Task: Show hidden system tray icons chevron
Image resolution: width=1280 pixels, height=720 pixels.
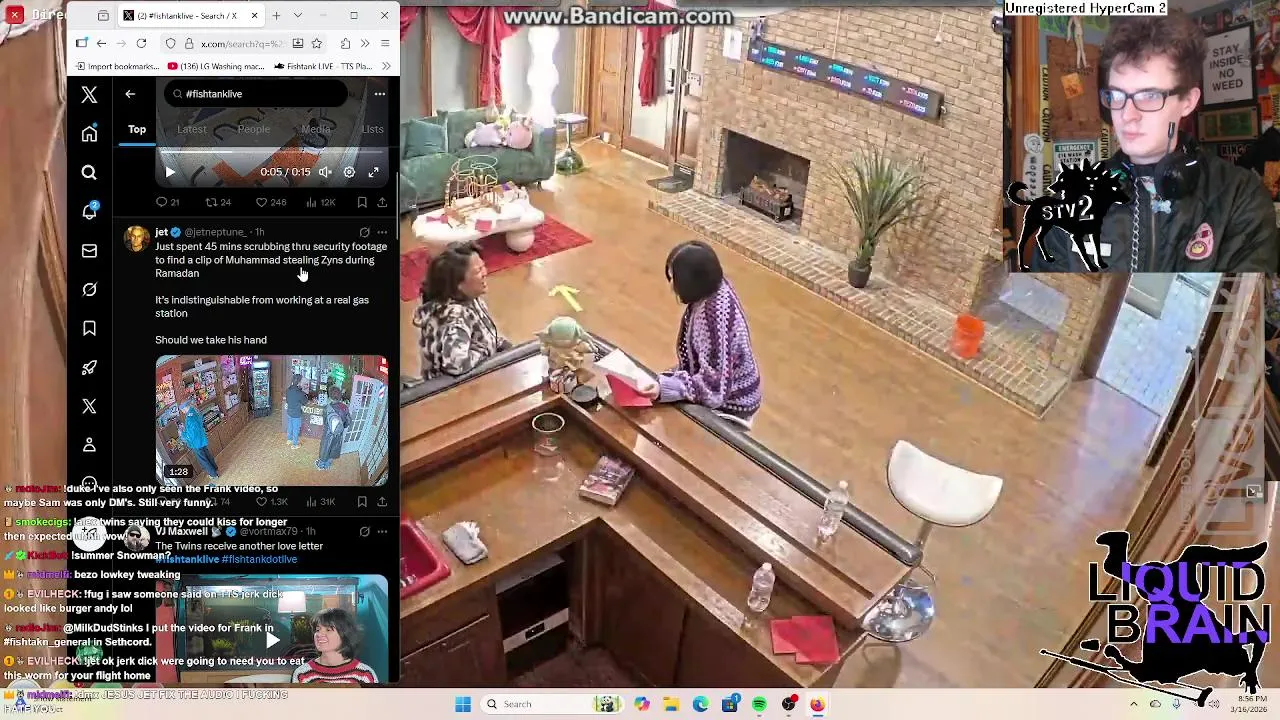Action: tap(1133, 704)
